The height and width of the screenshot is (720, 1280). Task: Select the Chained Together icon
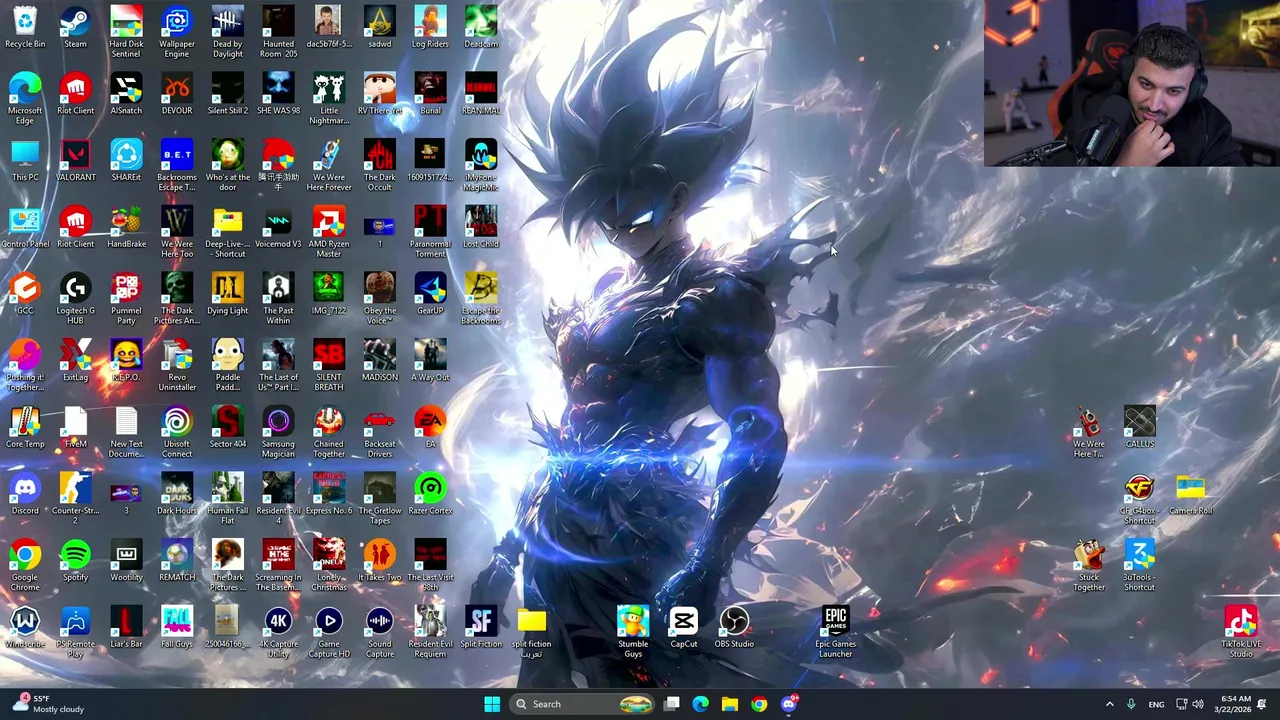(329, 432)
